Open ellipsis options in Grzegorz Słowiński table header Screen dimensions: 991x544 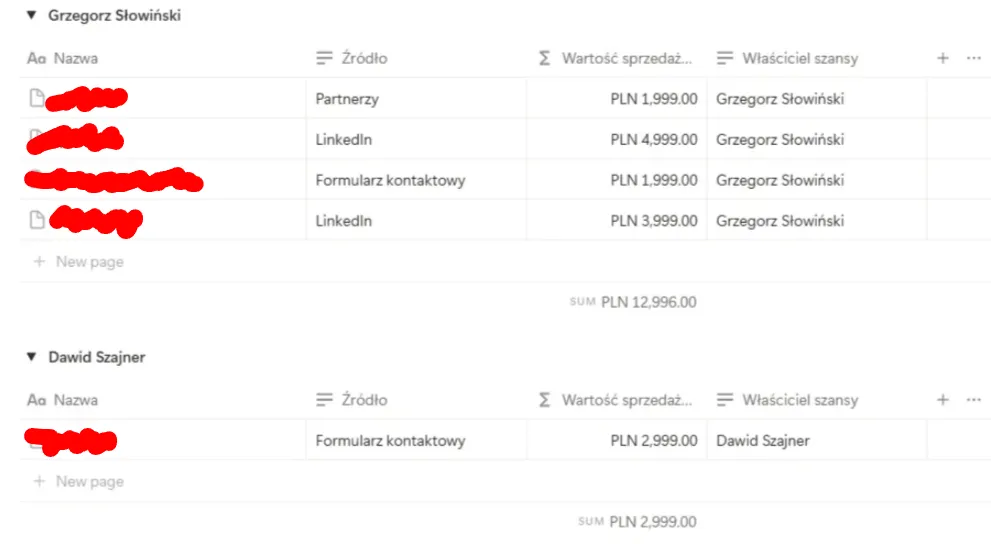pyautogui.click(x=974, y=58)
